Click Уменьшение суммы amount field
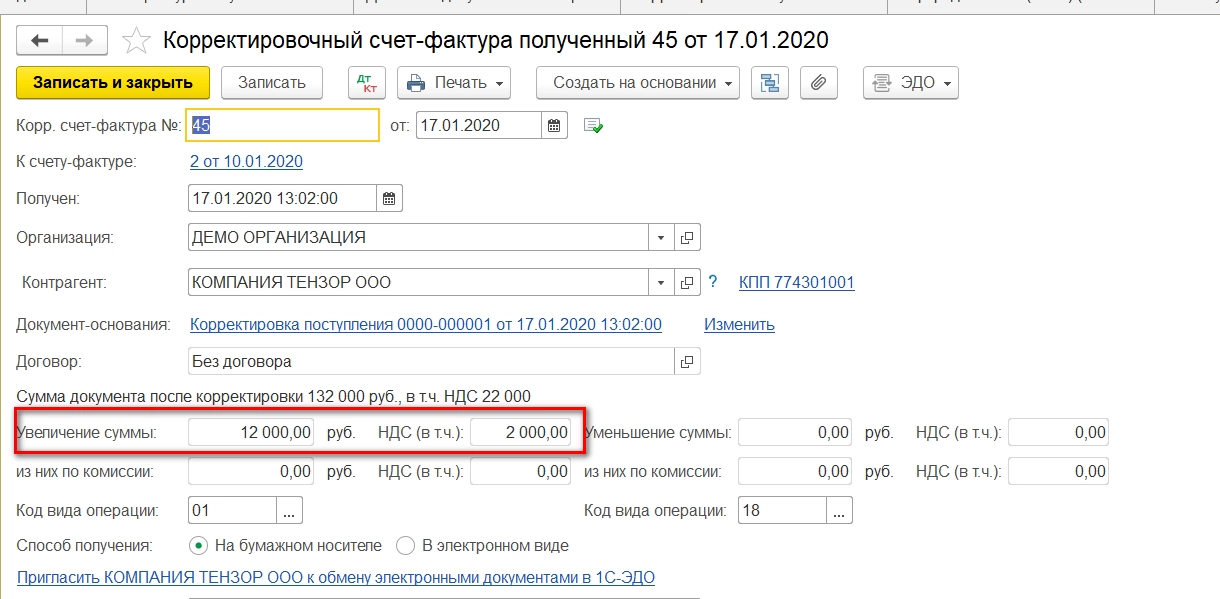The height and width of the screenshot is (599, 1220). pyautogui.click(x=795, y=432)
